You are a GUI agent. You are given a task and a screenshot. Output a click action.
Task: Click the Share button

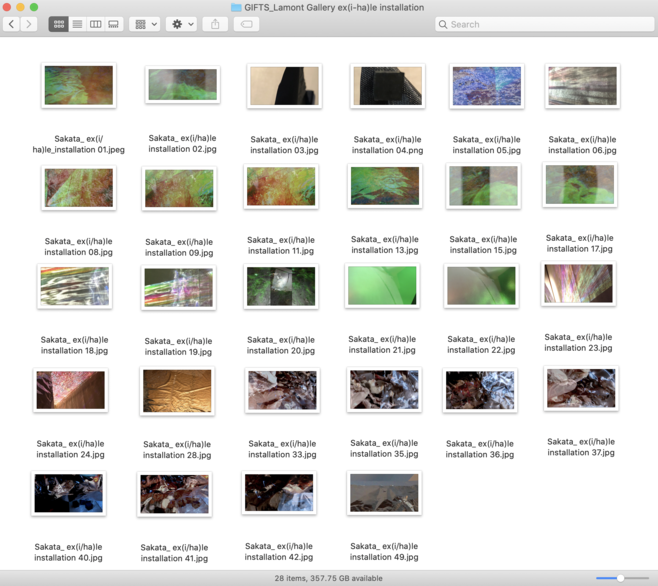click(x=215, y=24)
